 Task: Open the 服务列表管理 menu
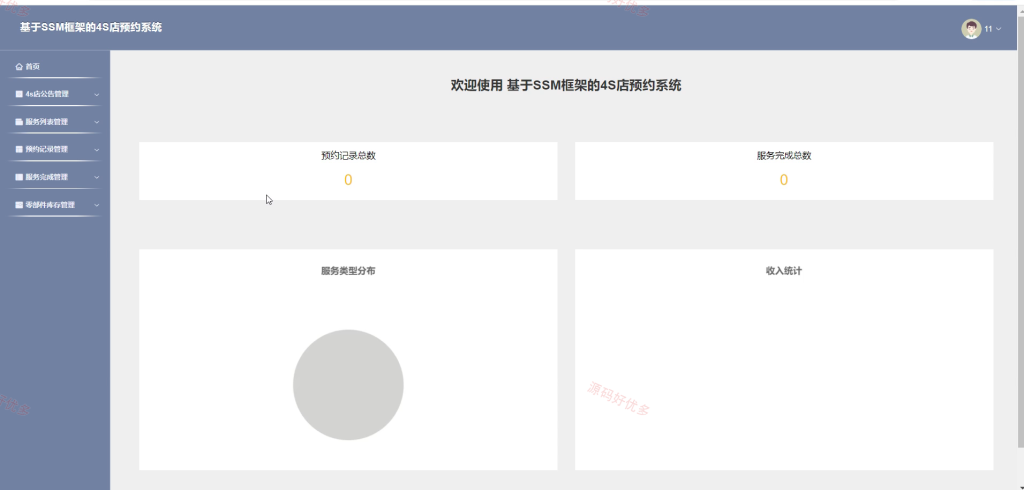(x=55, y=122)
